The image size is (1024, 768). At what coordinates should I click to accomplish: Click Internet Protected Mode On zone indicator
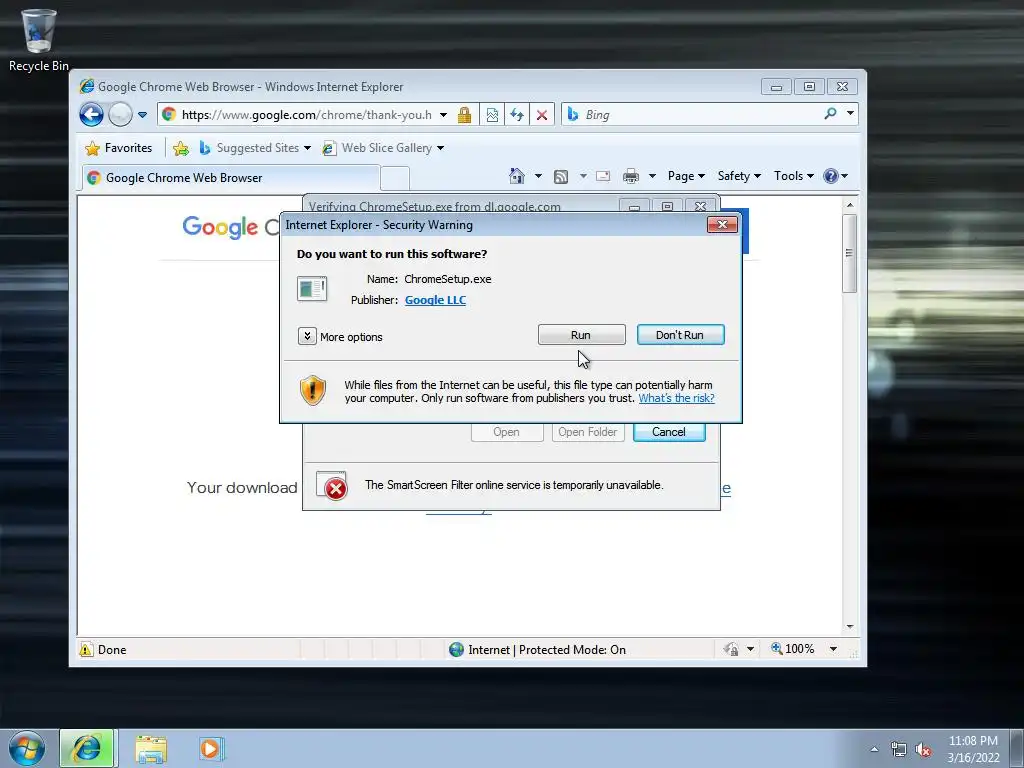(x=537, y=649)
